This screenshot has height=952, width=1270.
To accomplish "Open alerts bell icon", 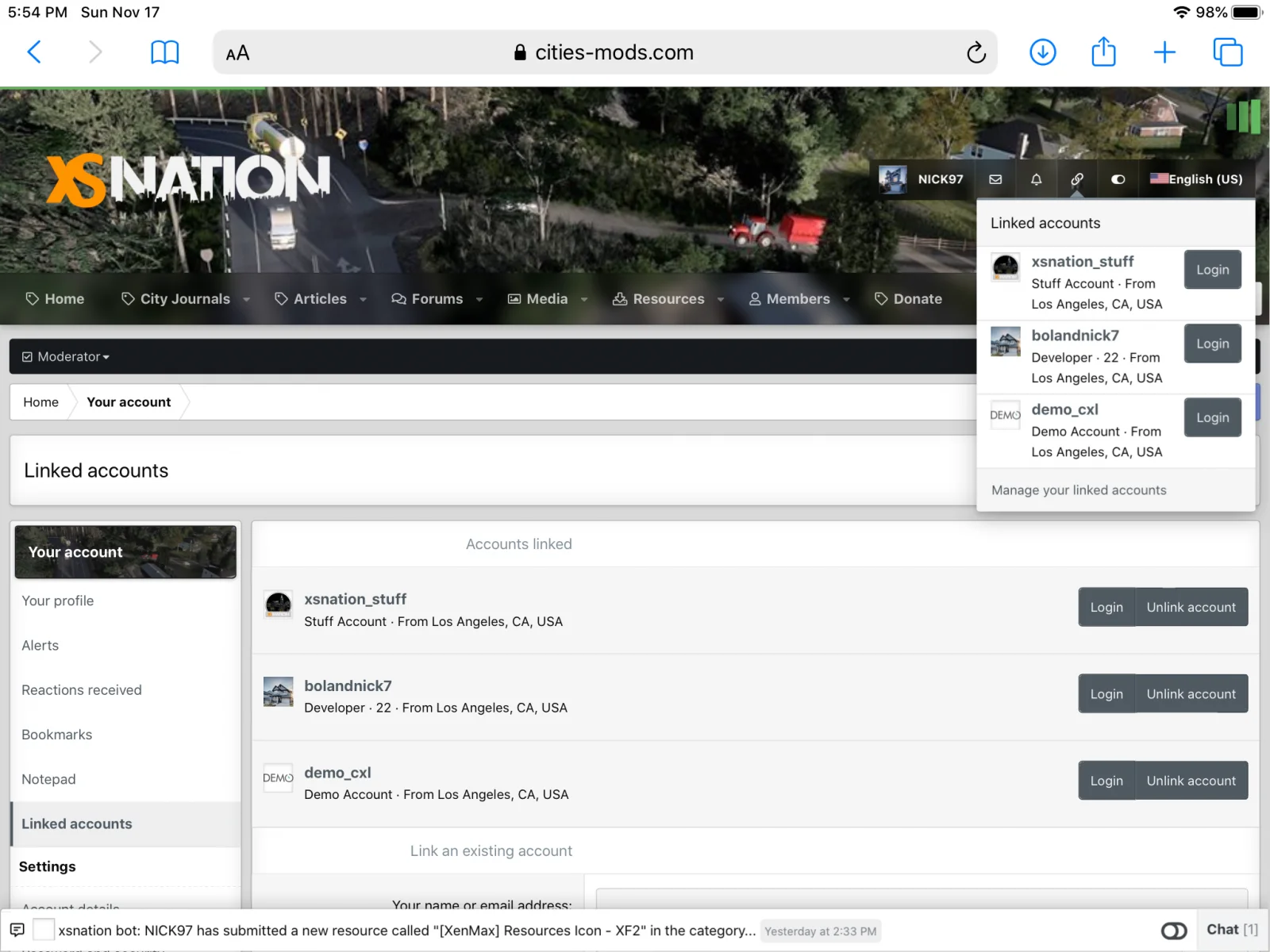I will coord(1036,179).
